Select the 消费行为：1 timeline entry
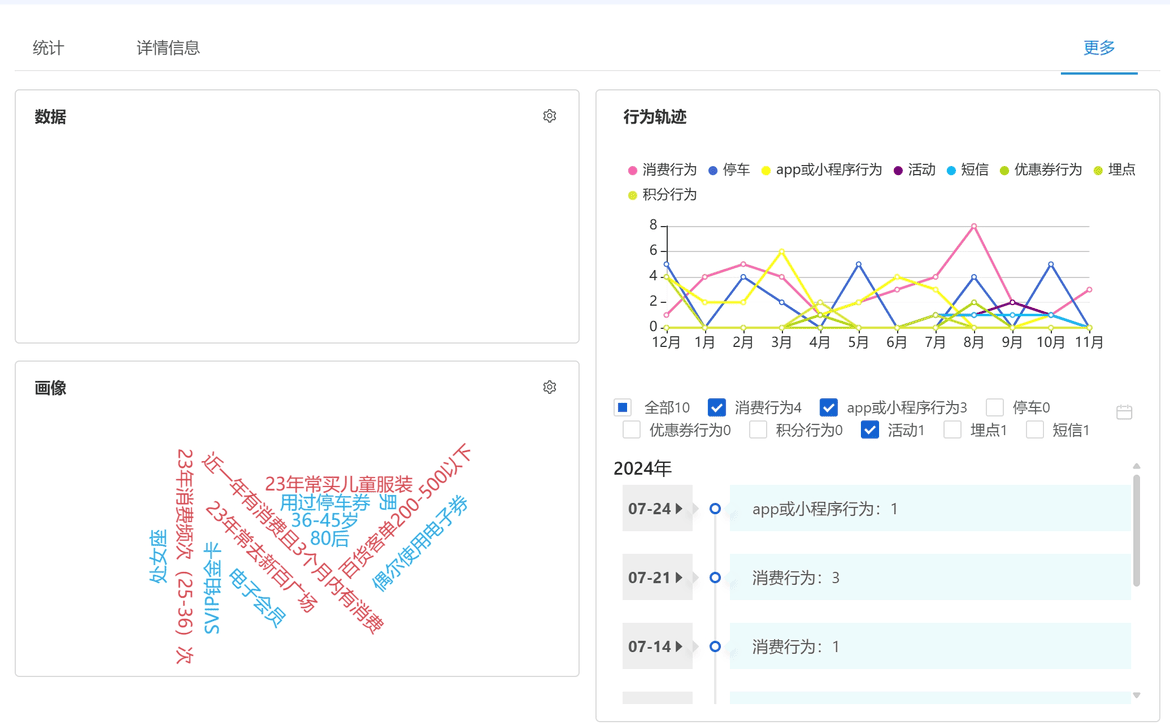Image resolution: width=1170 pixels, height=725 pixels. (930, 647)
